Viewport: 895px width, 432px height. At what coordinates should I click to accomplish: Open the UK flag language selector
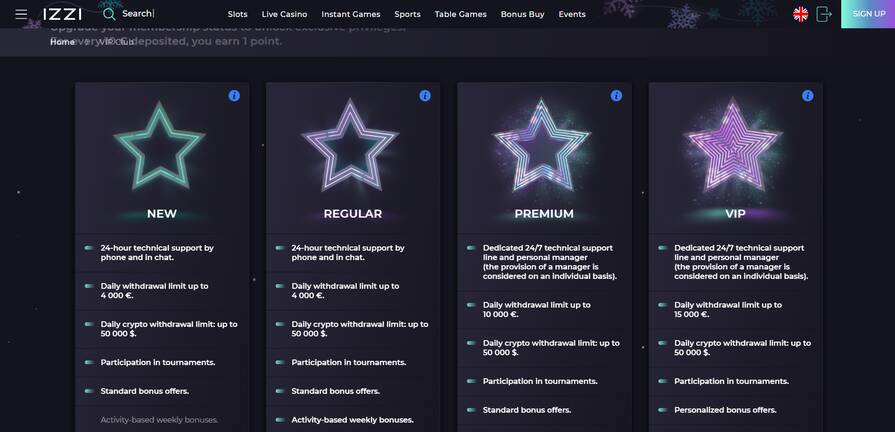tap(800, 14)
